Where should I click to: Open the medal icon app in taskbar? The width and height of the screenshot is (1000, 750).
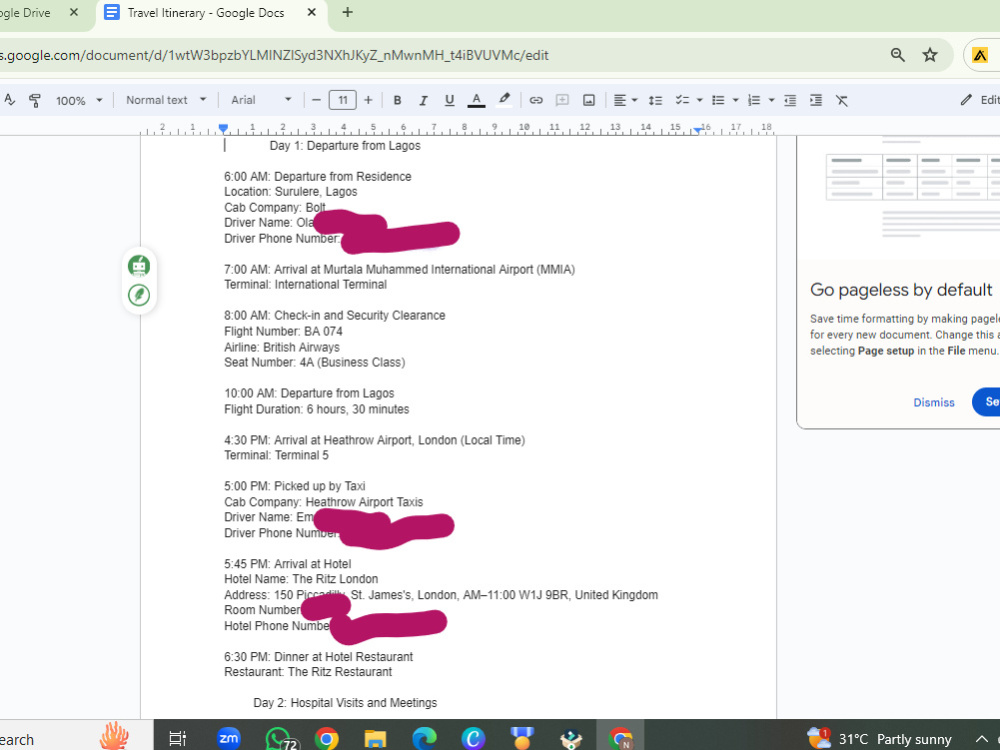click(x=522, y=739)
